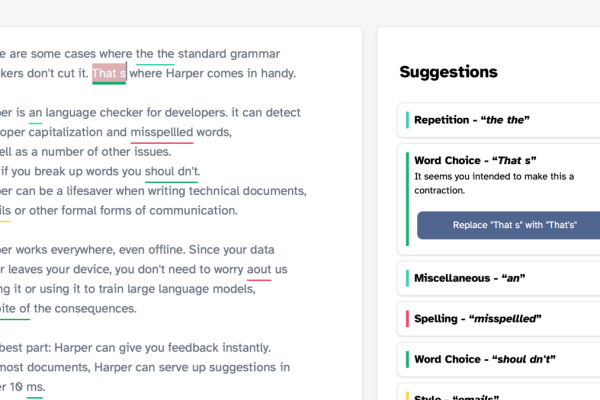Click "works everywhere, even offline" sentence

[101, 250]
